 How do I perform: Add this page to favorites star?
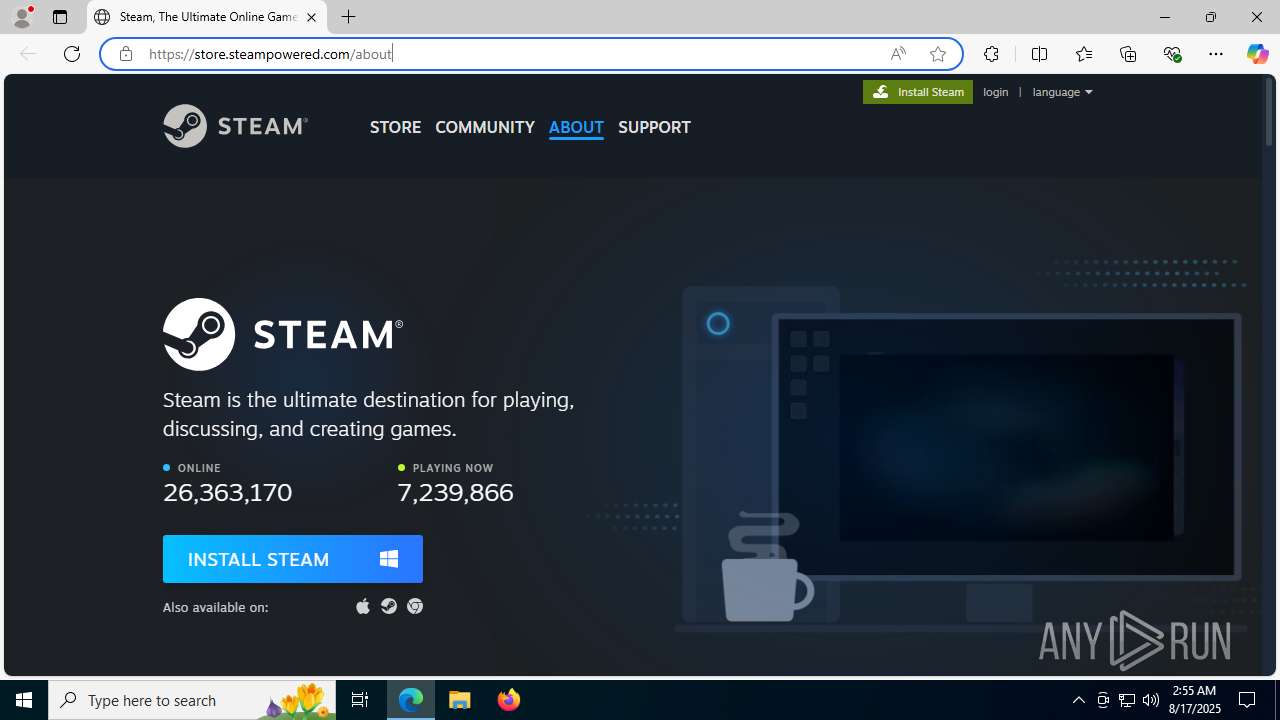click(x=938, y=54)
